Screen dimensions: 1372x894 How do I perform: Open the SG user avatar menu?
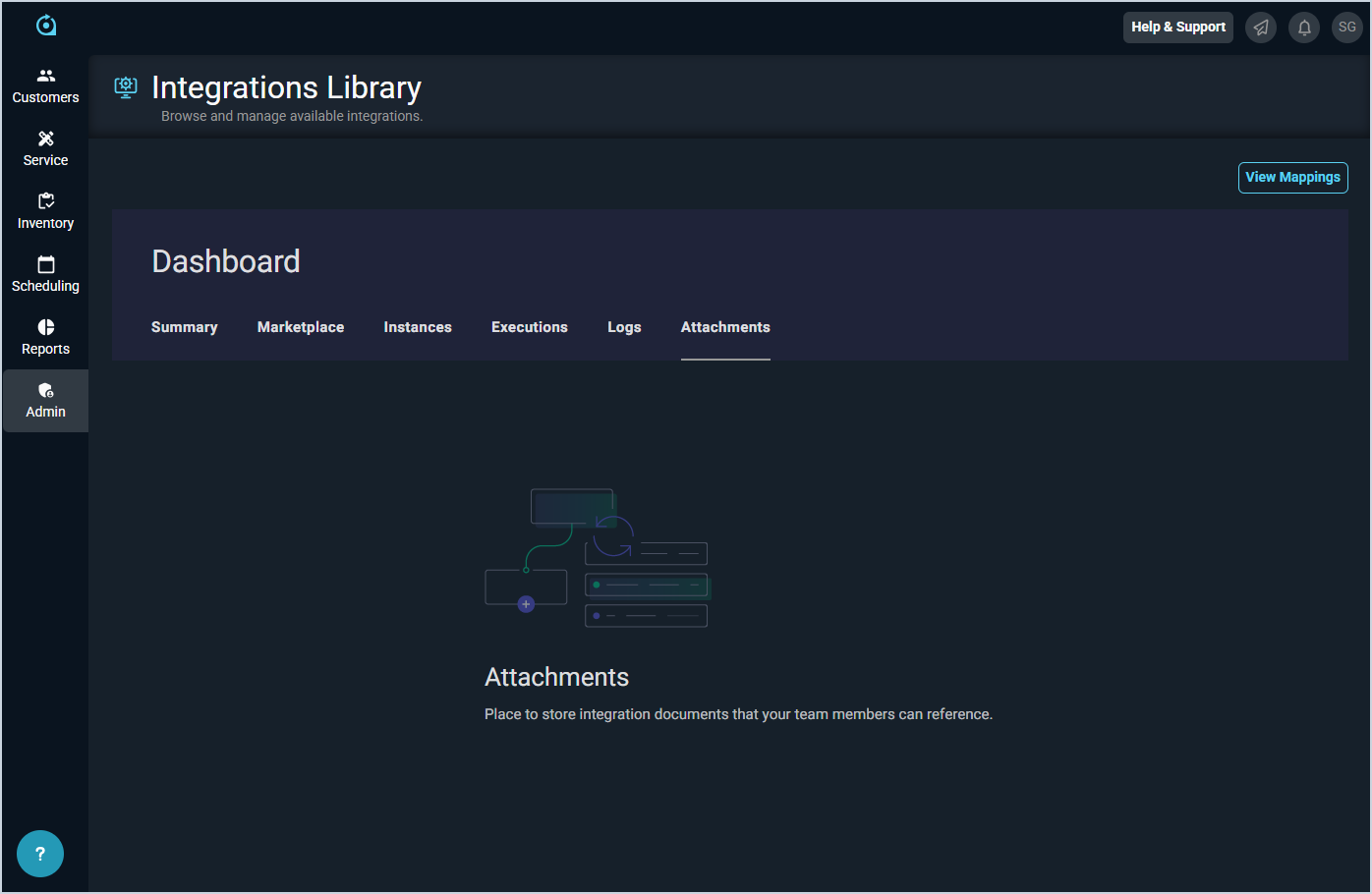click(1346, 28)
